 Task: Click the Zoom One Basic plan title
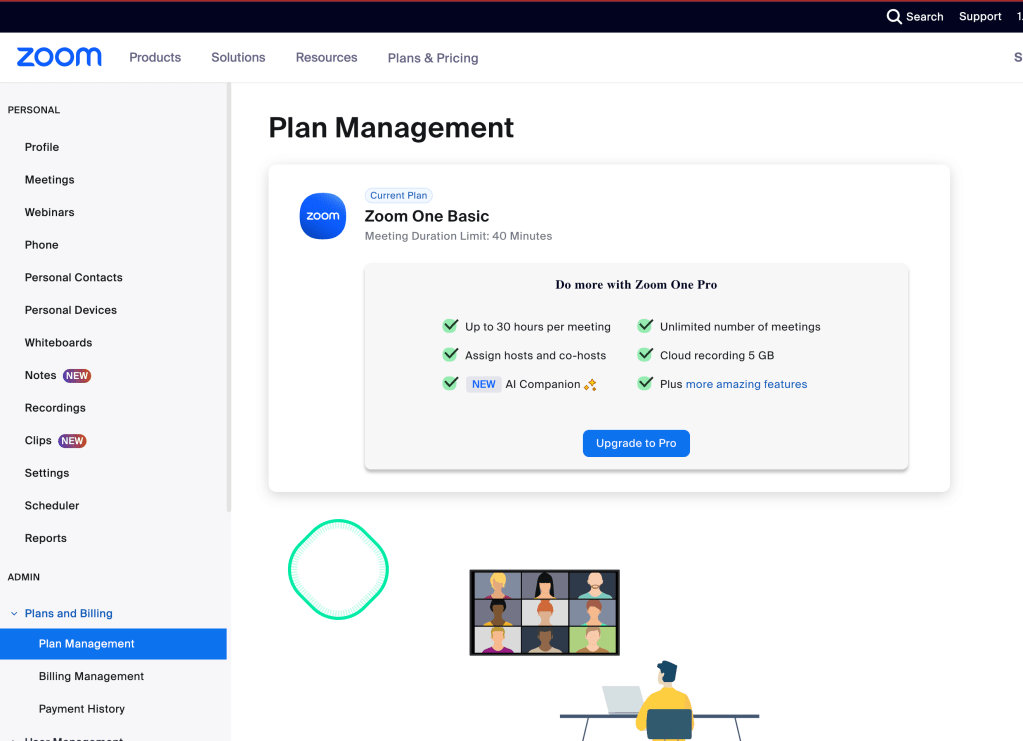click(427, 217)
